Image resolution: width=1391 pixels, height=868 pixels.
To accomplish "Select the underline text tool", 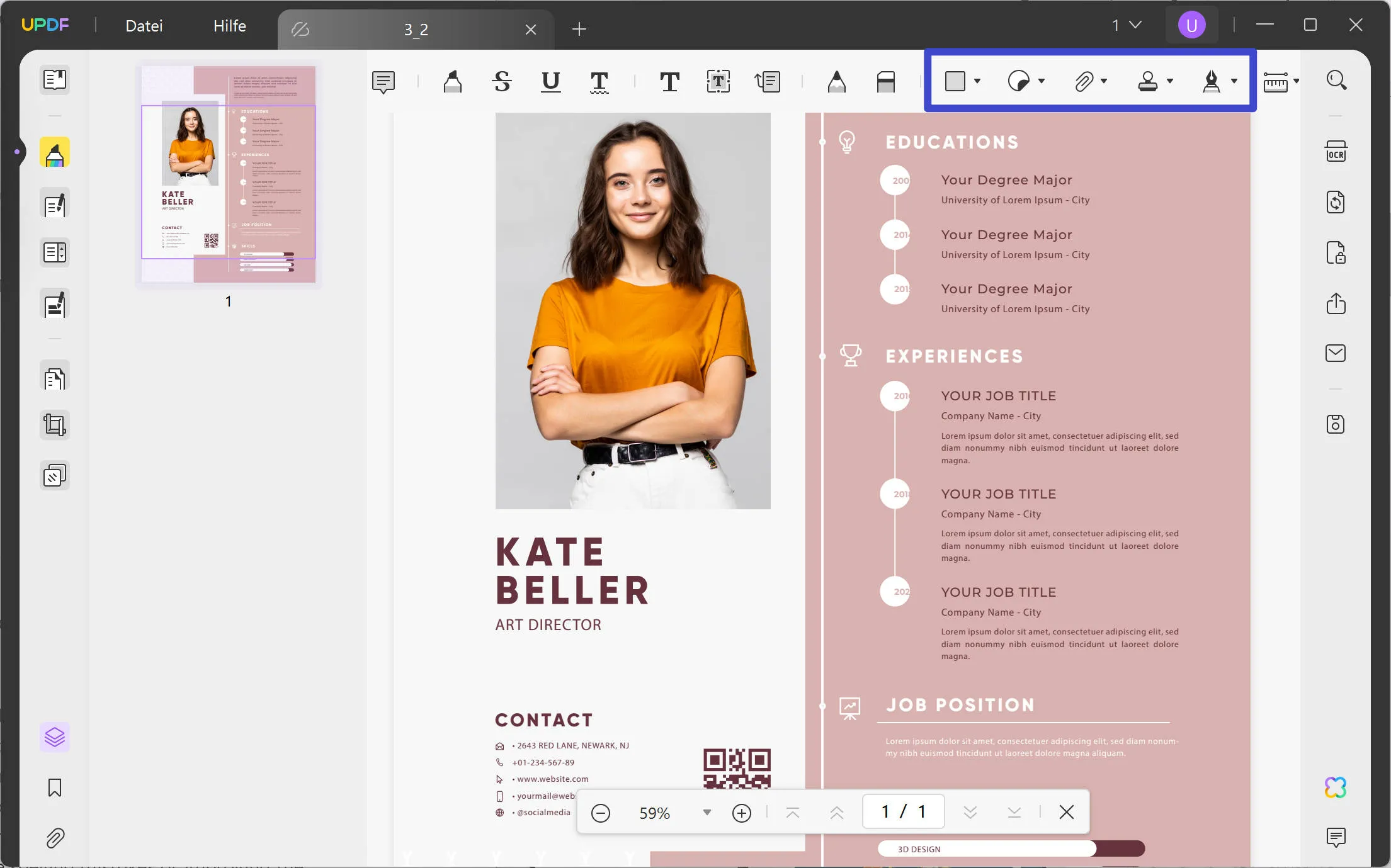I will point(550,81).
